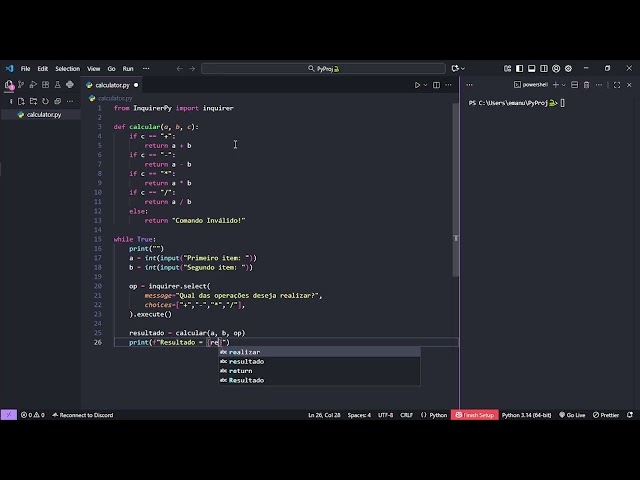This screenshot has height=480, width=640.
Task: Choose 'resultado' autocomplete suggestion
Action: 319,362
